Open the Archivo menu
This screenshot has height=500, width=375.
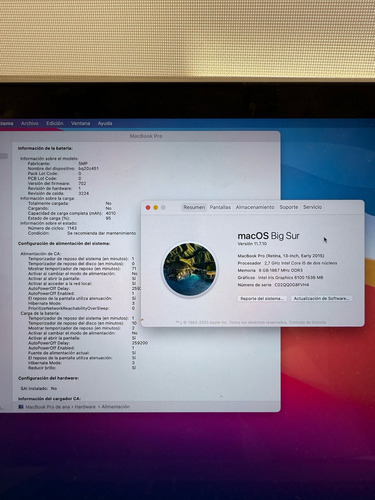30,123
